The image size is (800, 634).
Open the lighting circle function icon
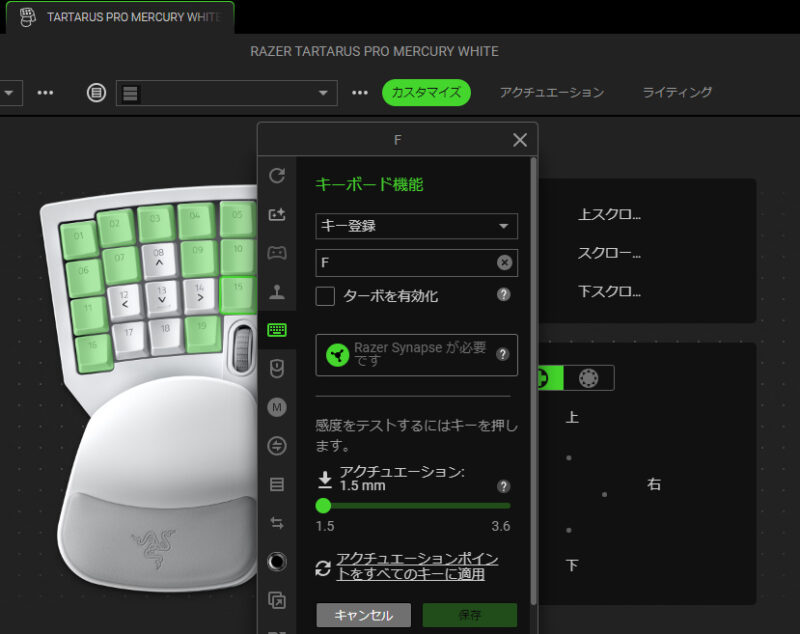277,562
